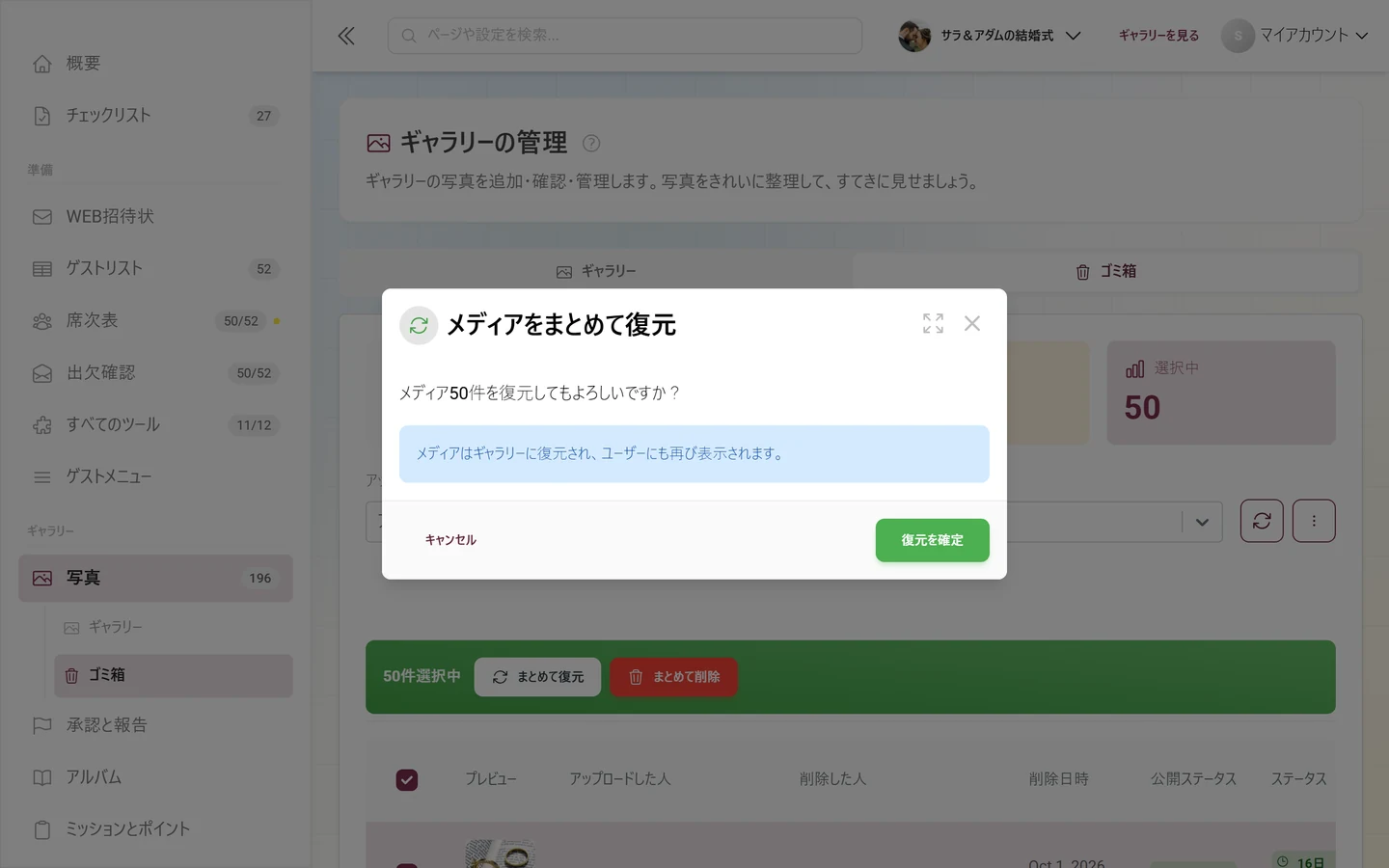This screenshot has width=1389, height=868.
Task: Click the ゲストメニュー hamburger icon
Action: point(42,477)
